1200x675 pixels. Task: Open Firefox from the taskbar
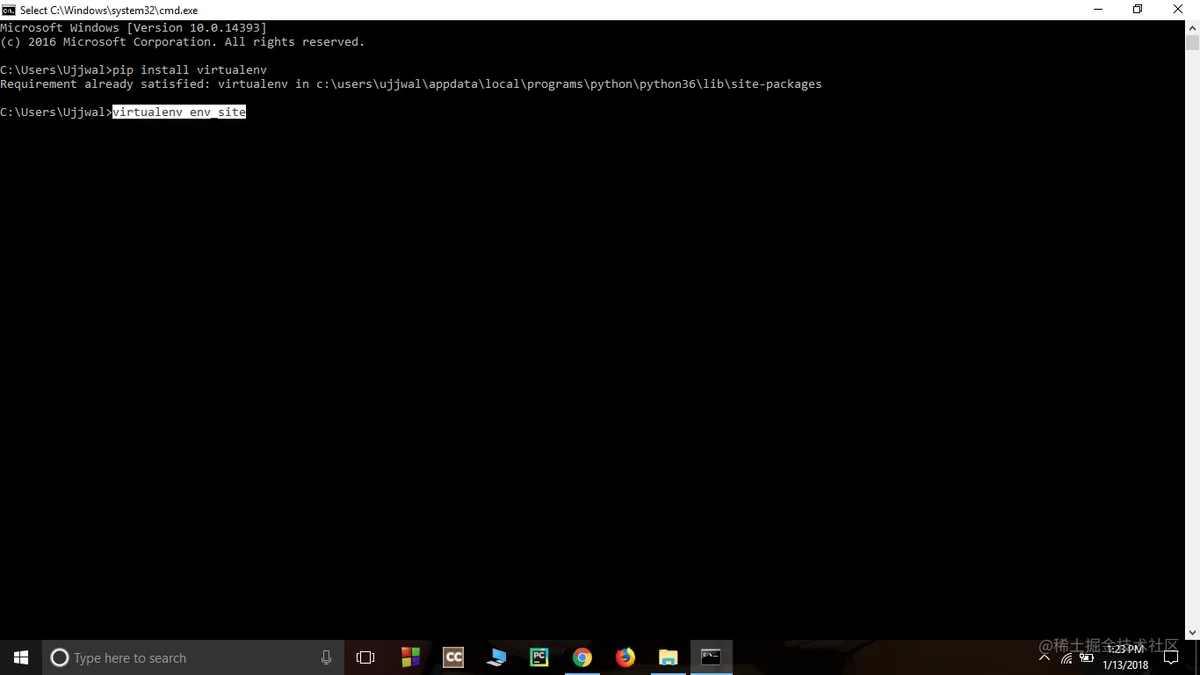pyautogui.click(x=625, y=657)
